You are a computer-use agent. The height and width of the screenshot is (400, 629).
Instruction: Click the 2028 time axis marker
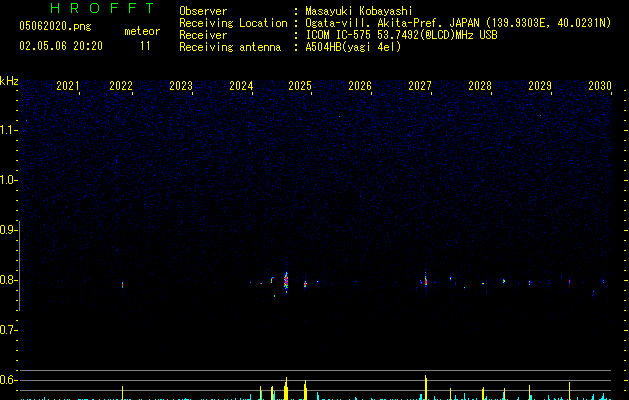[480, 86]
